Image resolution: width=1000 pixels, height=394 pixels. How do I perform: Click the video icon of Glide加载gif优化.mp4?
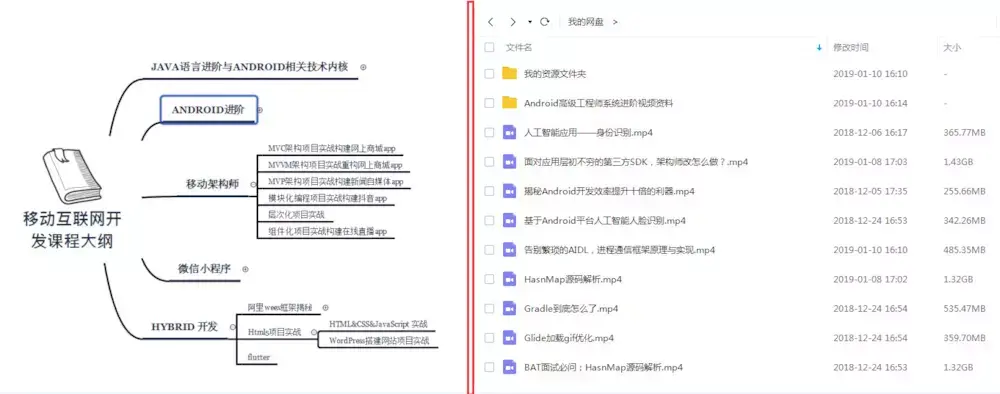(x=509, y=337)
